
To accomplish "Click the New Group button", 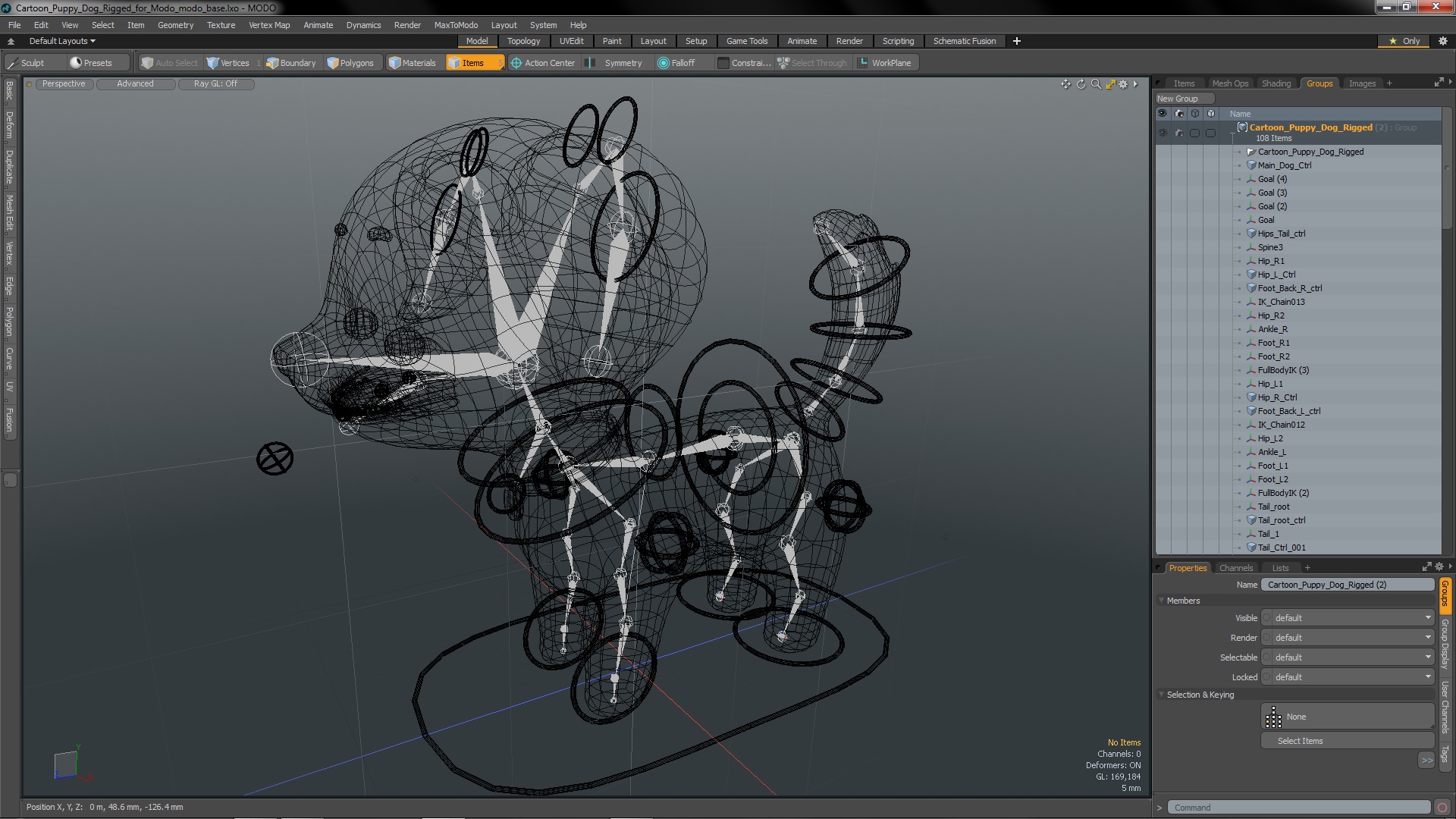I will (1178, 99).
